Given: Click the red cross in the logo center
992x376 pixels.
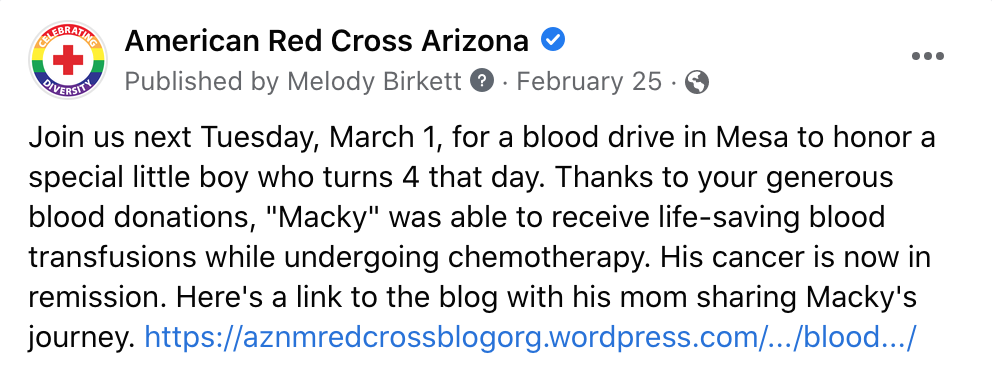Looking at the screenshot, I should (68, 60).
